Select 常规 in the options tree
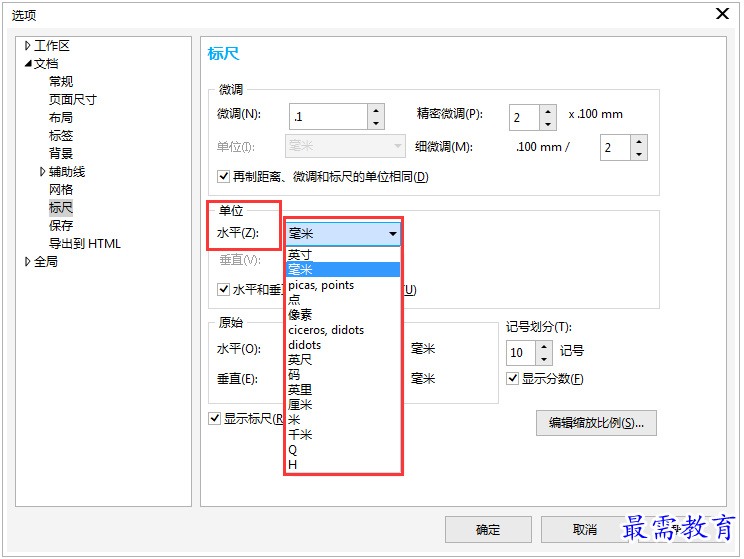 (61, 82)
